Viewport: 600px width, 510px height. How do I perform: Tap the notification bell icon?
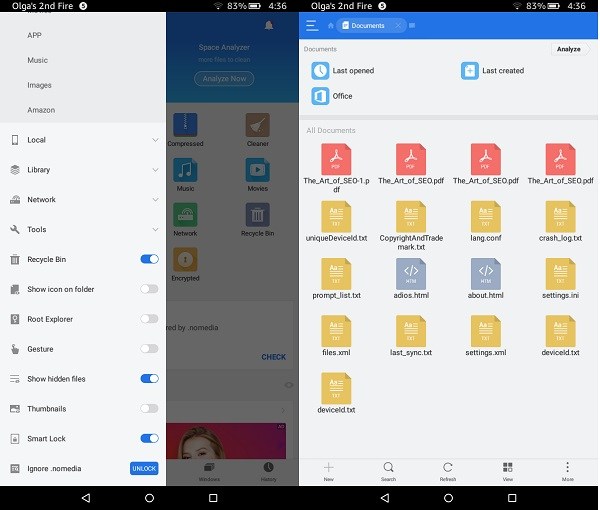click(x=269, y=26)
